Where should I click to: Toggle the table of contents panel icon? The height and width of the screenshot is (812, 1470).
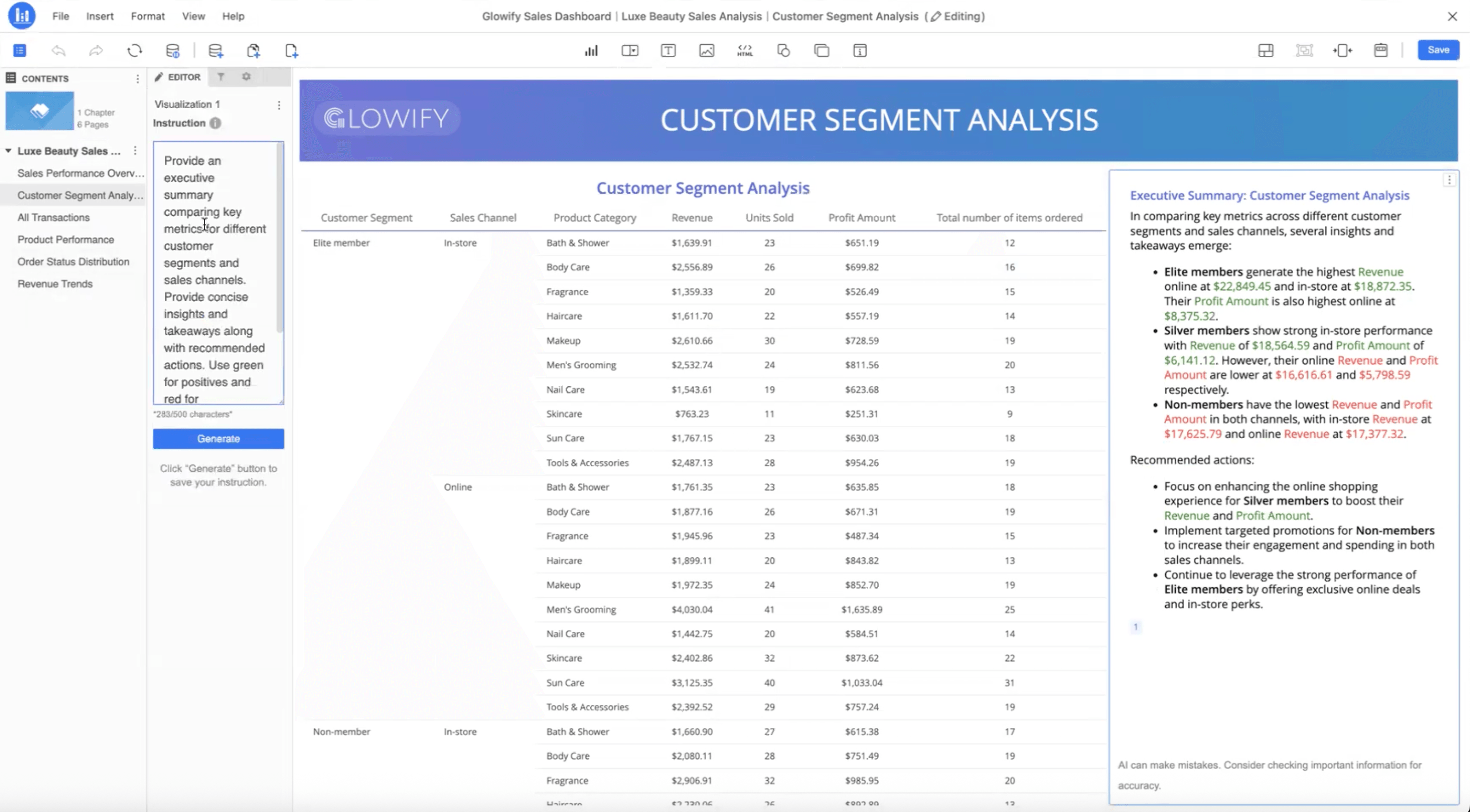20,51
